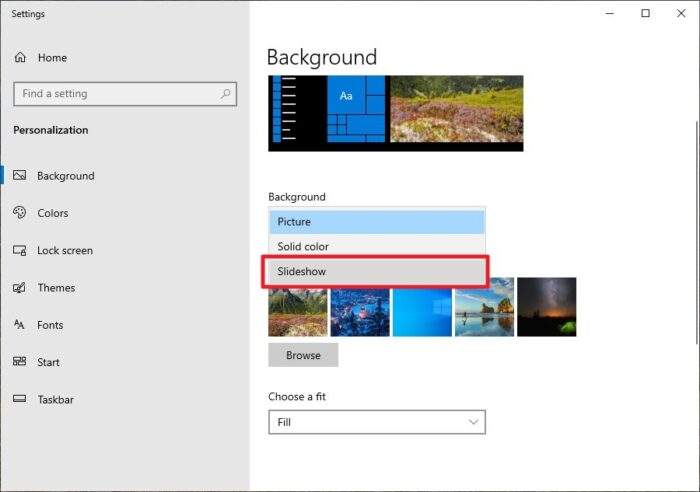The width and height of the screenshot is (700, 492).
Task: Maximize the Settings window
Action: [646, 13]
